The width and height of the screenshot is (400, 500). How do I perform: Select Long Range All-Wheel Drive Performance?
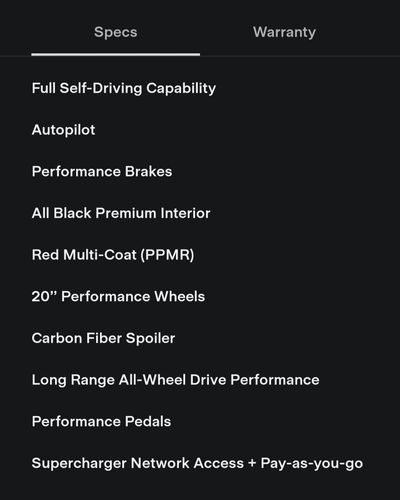coord(176,380)
